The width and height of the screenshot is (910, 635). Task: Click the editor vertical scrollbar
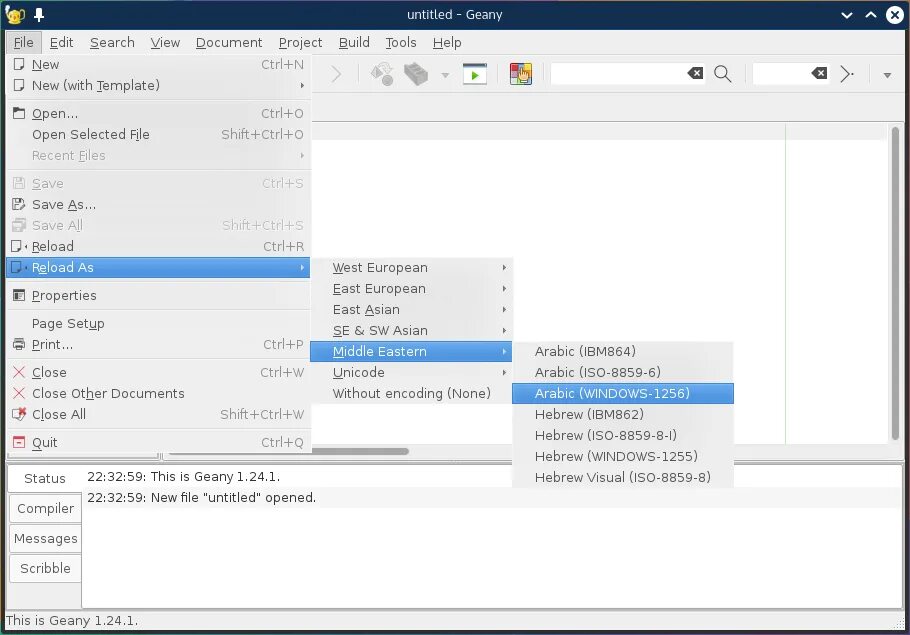point(895,283)
